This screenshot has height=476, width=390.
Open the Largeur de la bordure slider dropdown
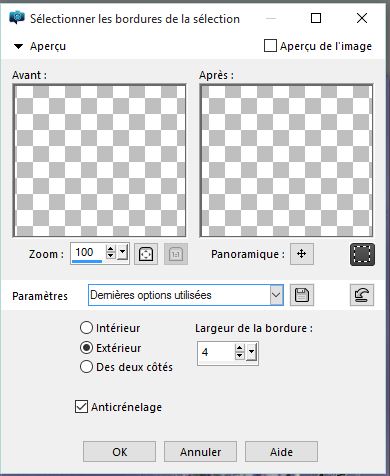click(x=252, y=352)
